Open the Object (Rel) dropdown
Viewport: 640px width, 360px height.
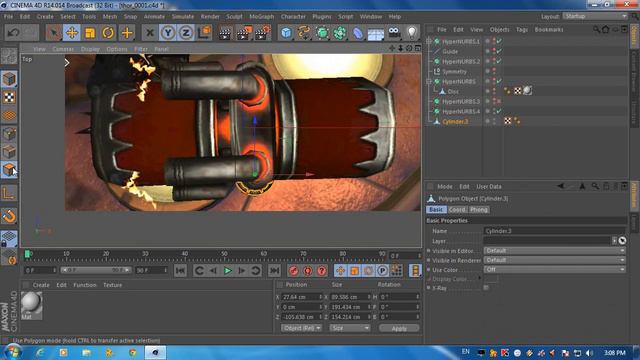[301, 328]
